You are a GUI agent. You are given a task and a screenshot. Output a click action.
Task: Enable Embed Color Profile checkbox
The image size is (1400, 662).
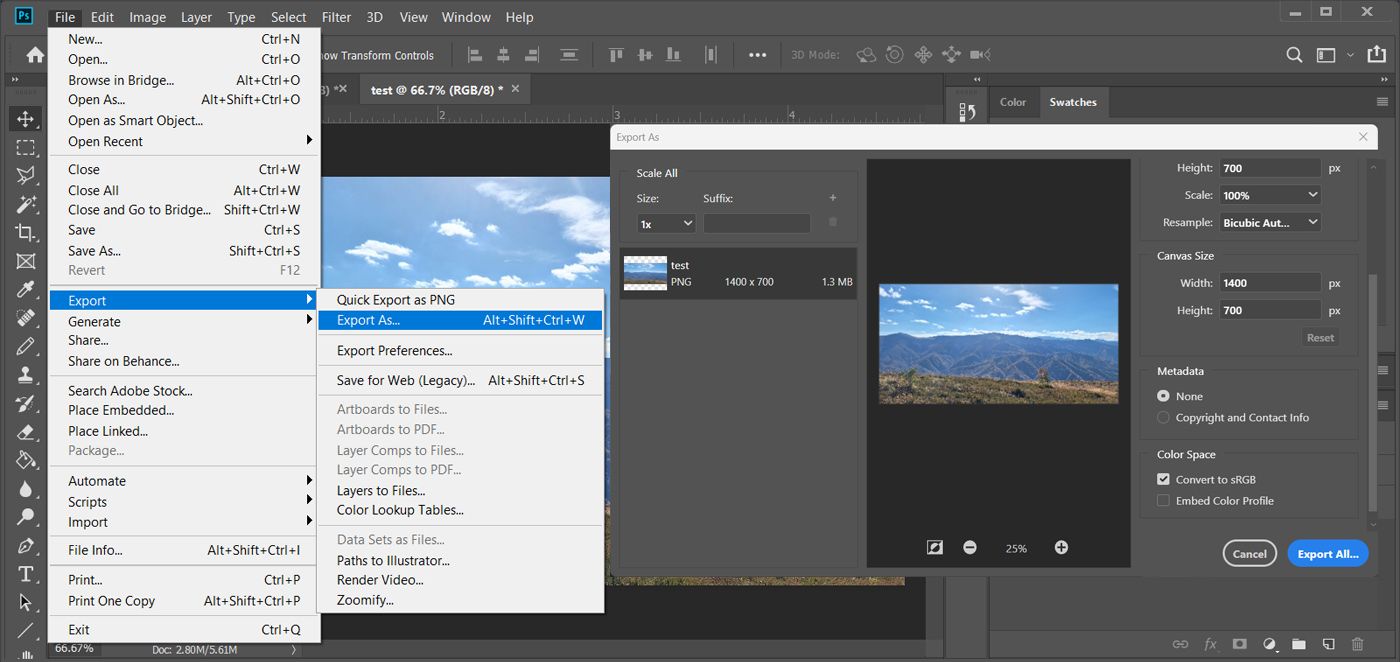click(x=1163, y=501)
